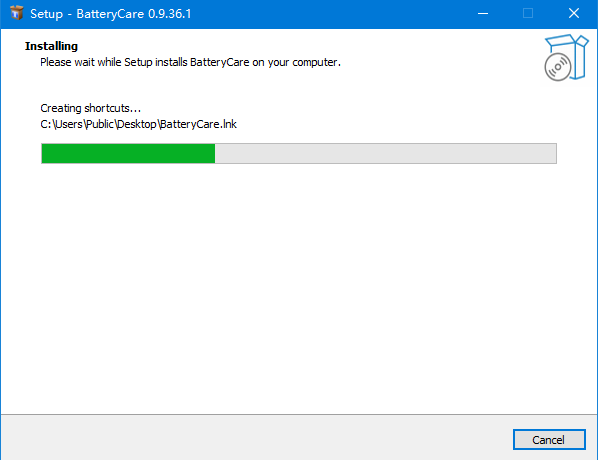The height and width of the screenshot is (460, 598).
Task: Click the greyed-out maximize button
Action: [x=528, y=14]
